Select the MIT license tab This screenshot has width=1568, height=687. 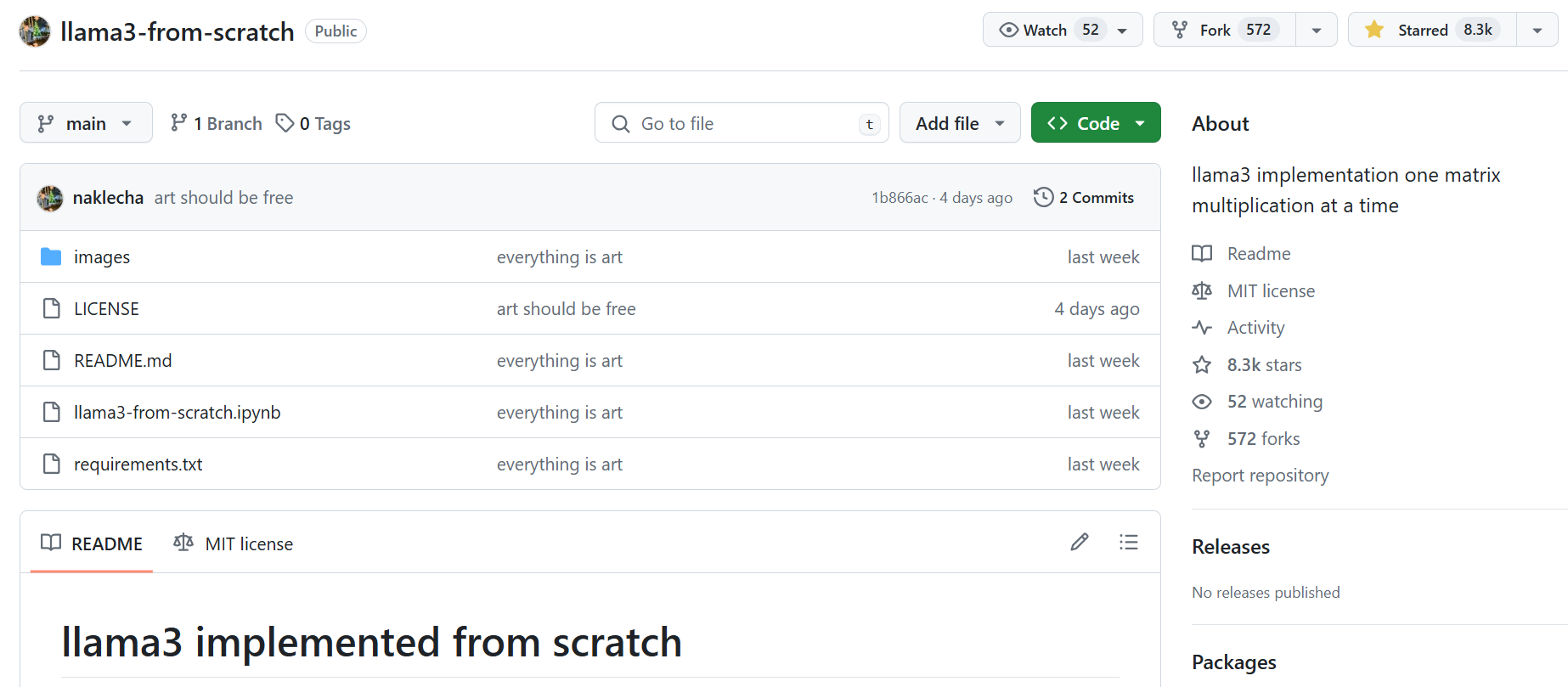coord(234,543)
